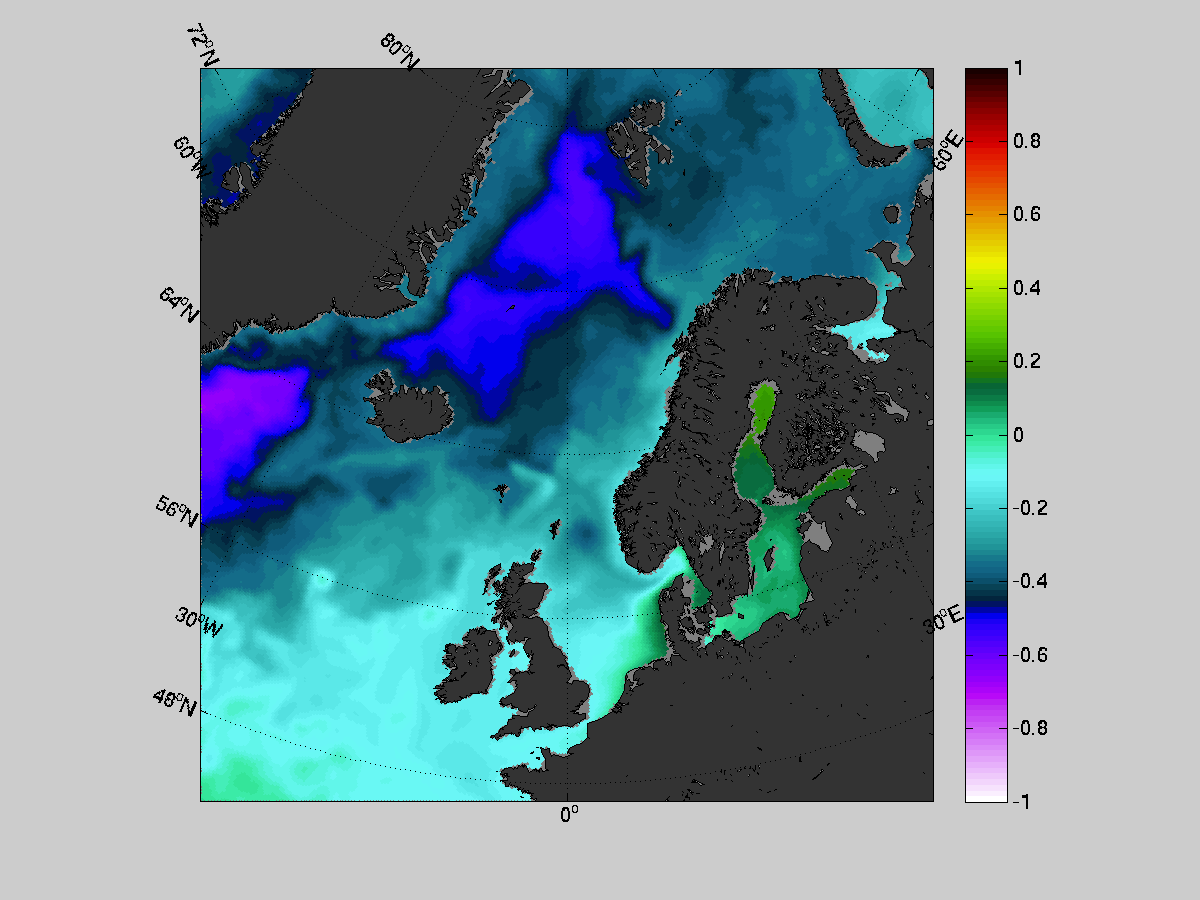Click the colorbar tick label 0
This screenshot has width=1200, height=900.
click(x=1018, y=435)
